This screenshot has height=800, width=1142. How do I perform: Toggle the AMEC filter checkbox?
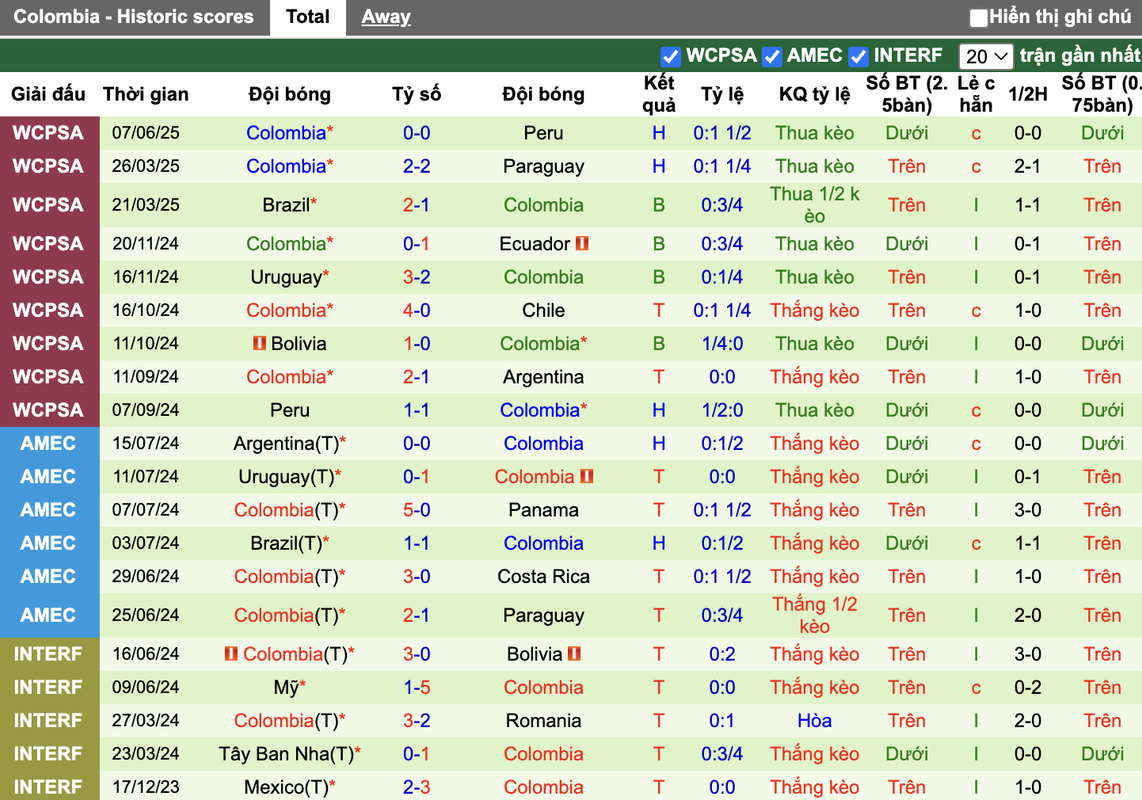(771, 56)
